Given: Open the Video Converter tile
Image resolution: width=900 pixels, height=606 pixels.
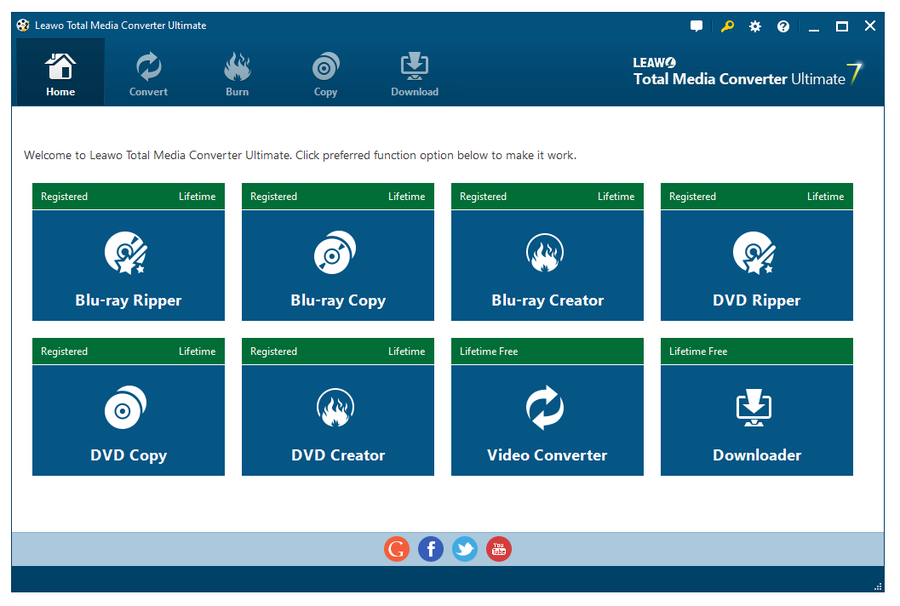Looking at the screenshot, I should 547,420.
